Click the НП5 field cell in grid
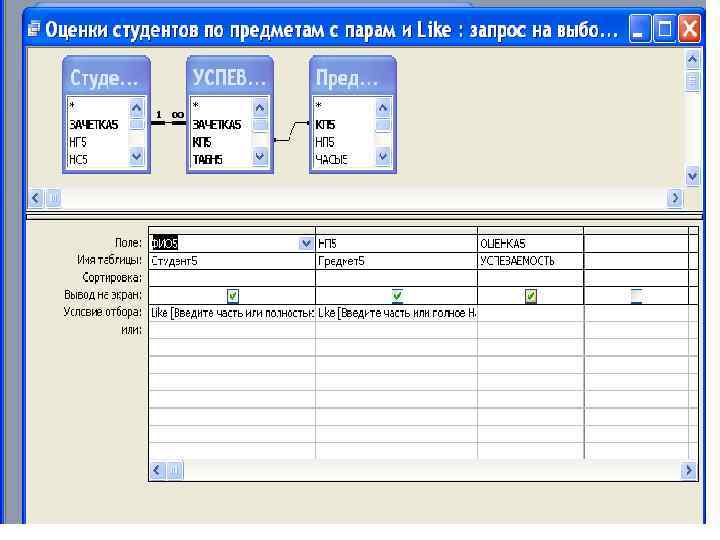This screenshot has height=540, width=720. click(396, 243)
